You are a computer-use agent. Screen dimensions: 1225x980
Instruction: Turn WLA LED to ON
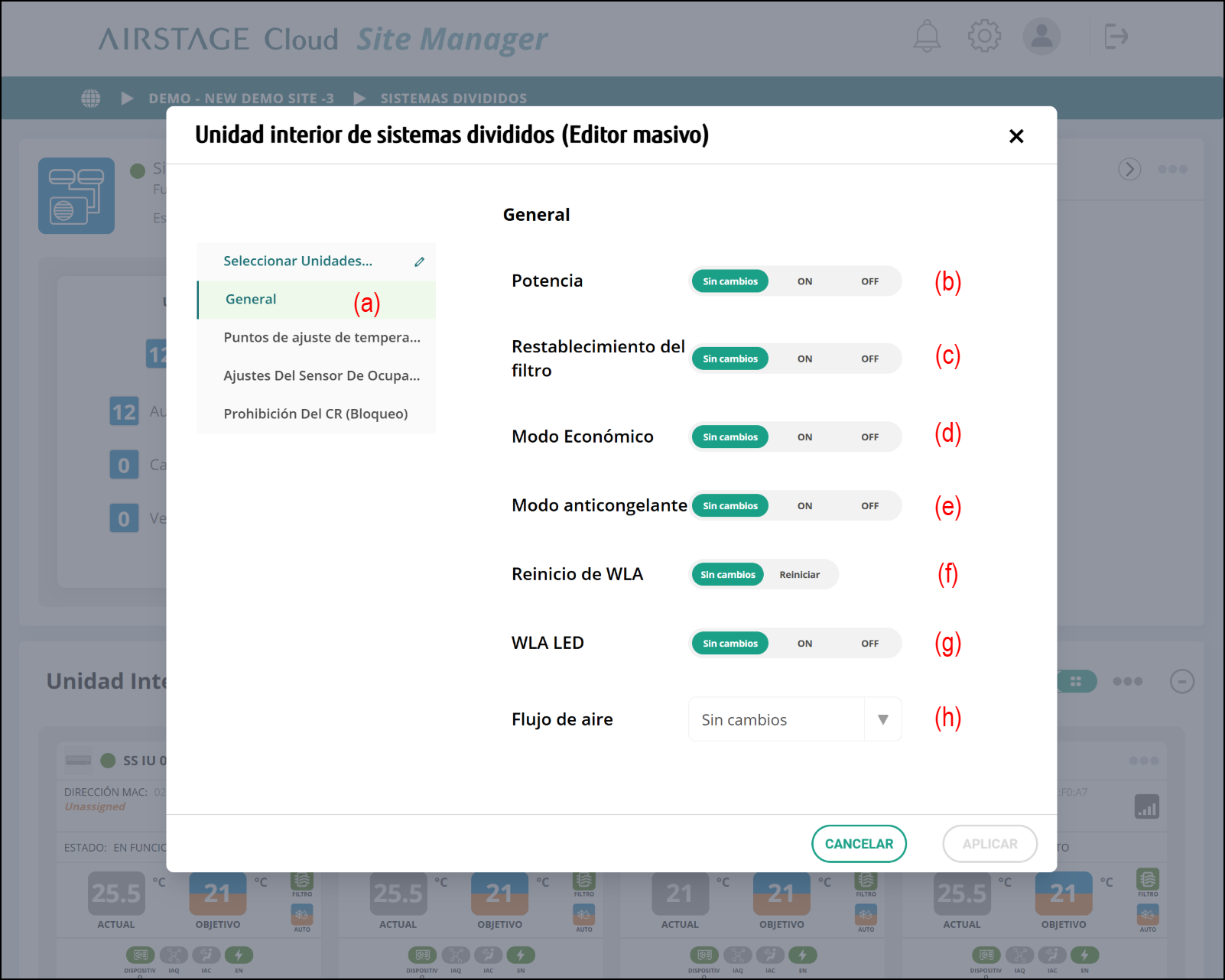(x=804, y=644)
